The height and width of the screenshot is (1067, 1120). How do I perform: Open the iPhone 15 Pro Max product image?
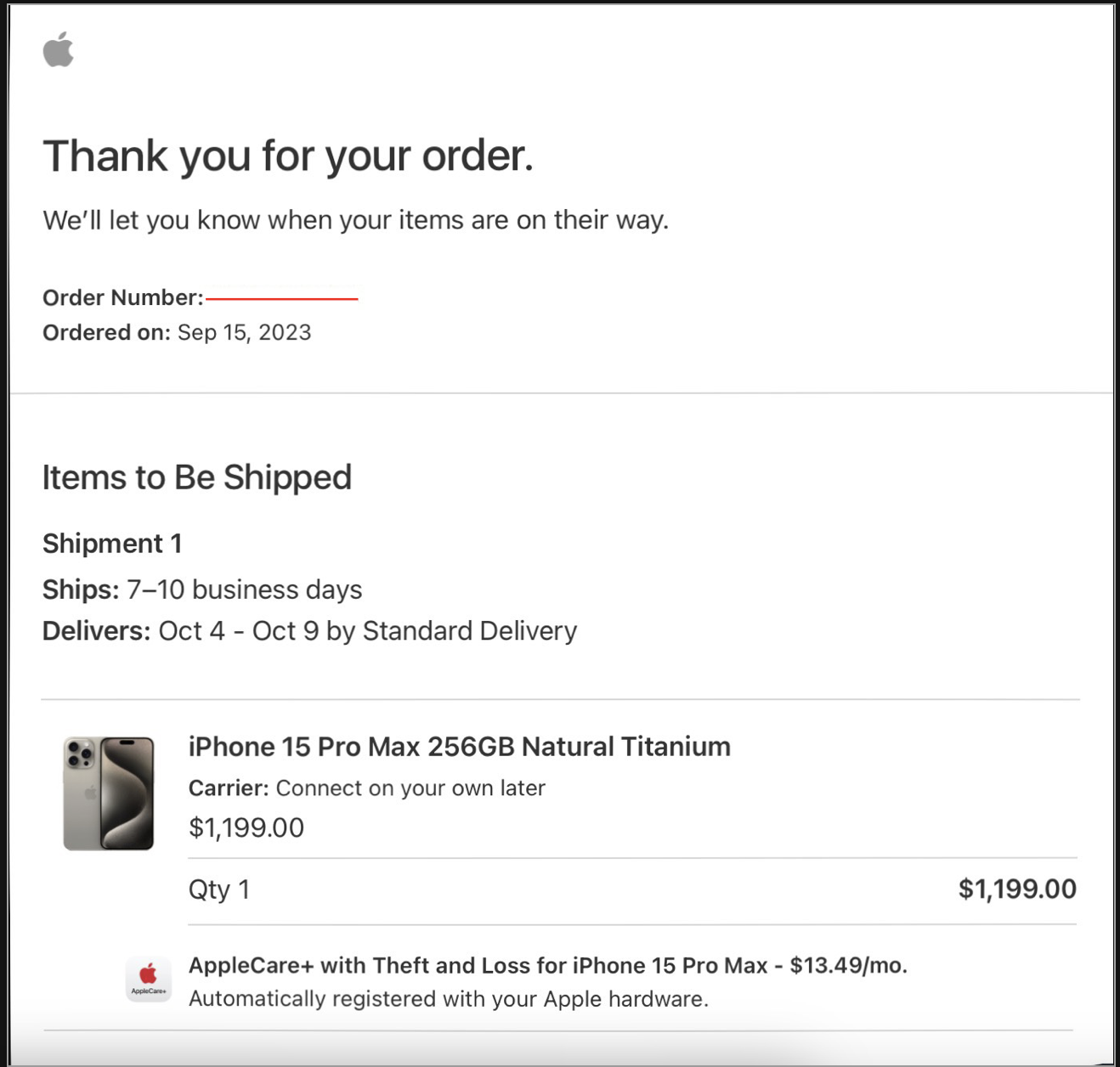(109, 793)
